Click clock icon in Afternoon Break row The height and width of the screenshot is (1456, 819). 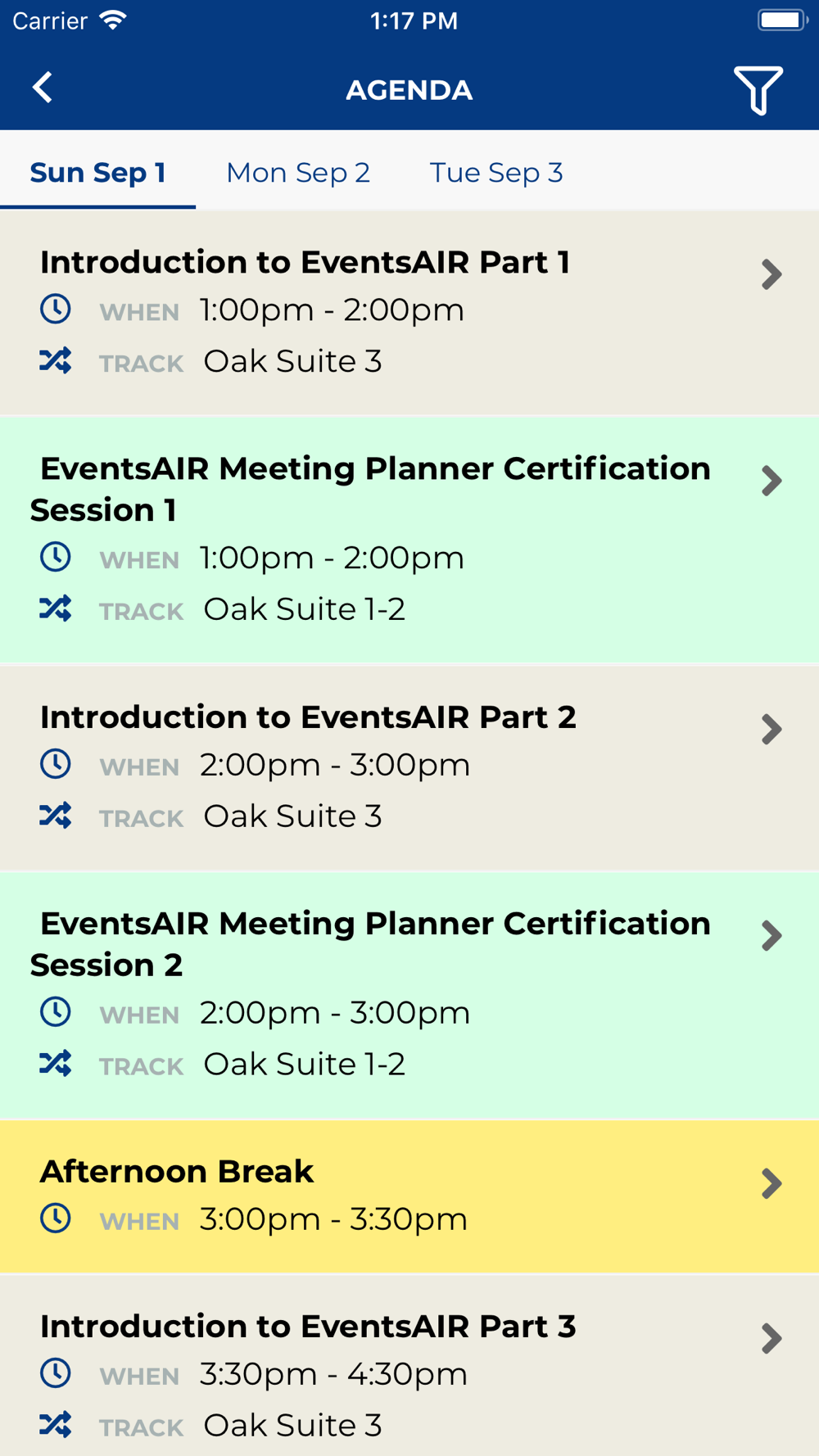pyautogui.click(x=56, y=1219)
